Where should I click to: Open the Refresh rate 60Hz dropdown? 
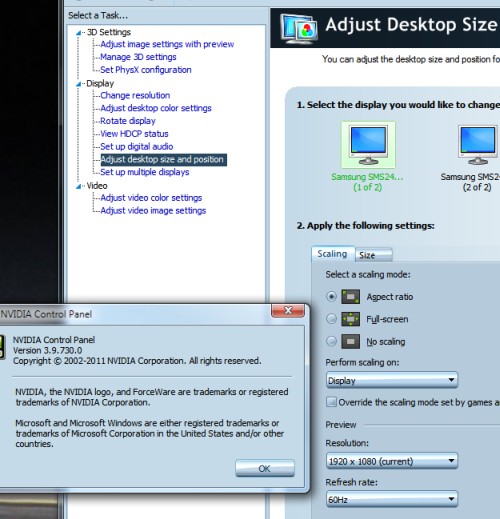point(392,499)
